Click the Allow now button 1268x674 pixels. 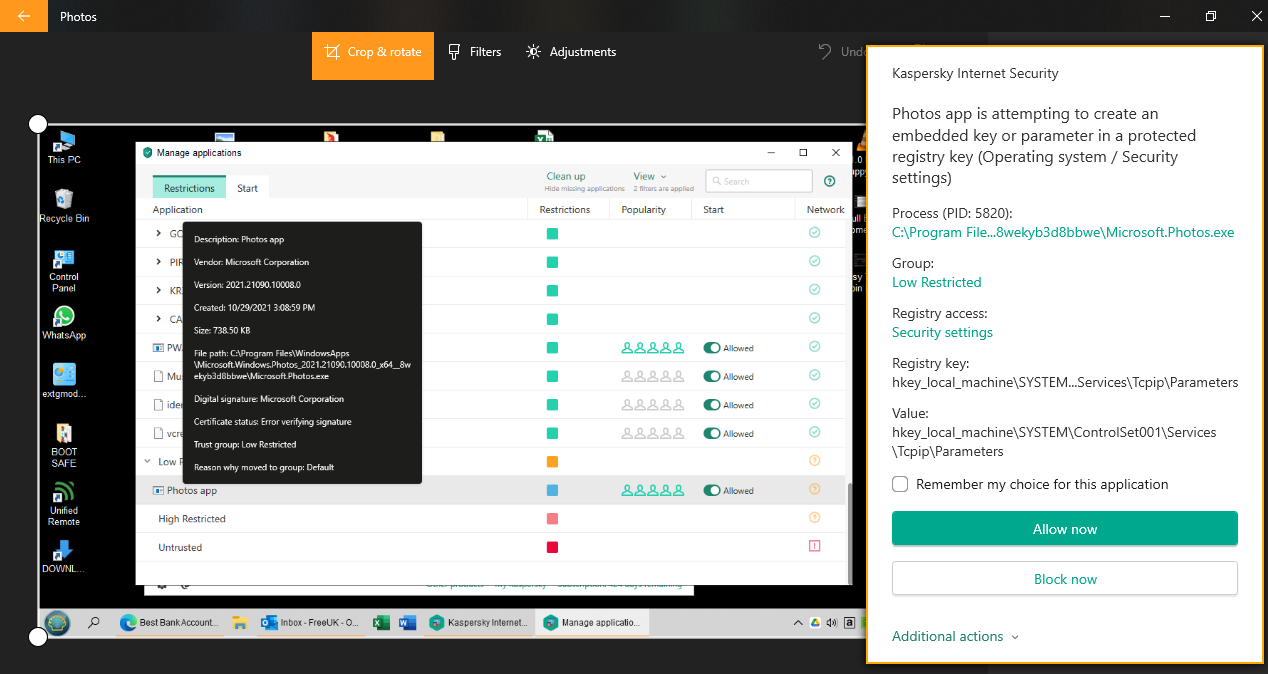[1065, 529]
